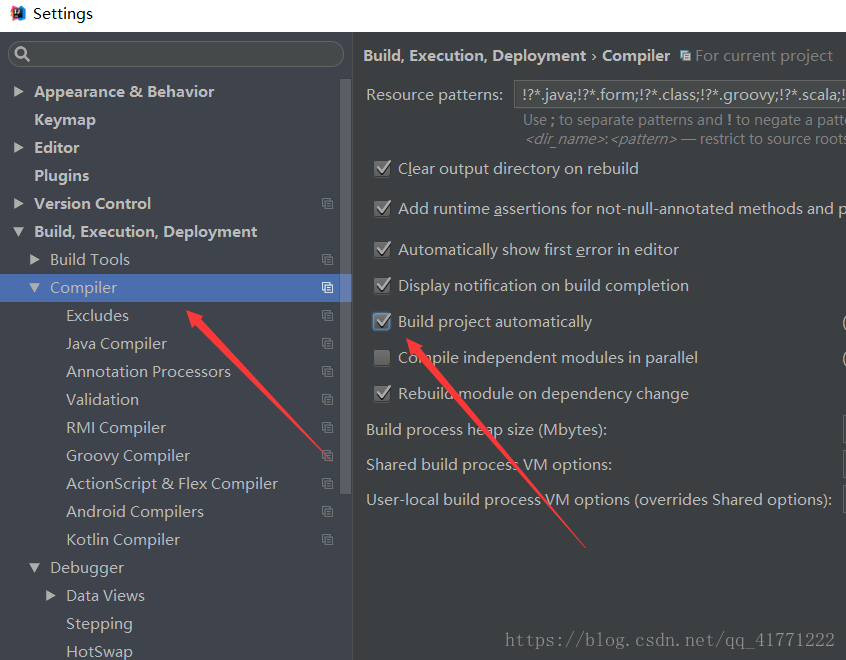This screenshot has width=846, height=660.
Task: Expand the Editor settings section
Action: pyautogui.click(x=18, y=147)
